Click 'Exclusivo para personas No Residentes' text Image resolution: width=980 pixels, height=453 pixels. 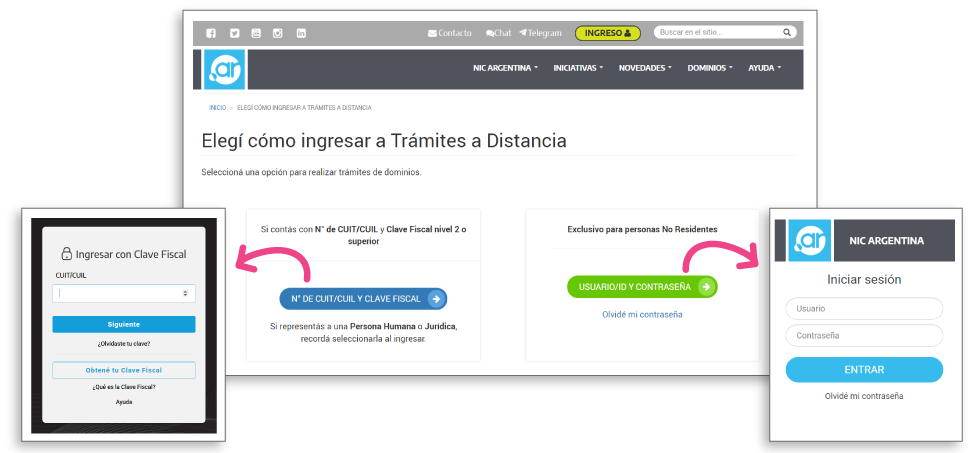642,230
